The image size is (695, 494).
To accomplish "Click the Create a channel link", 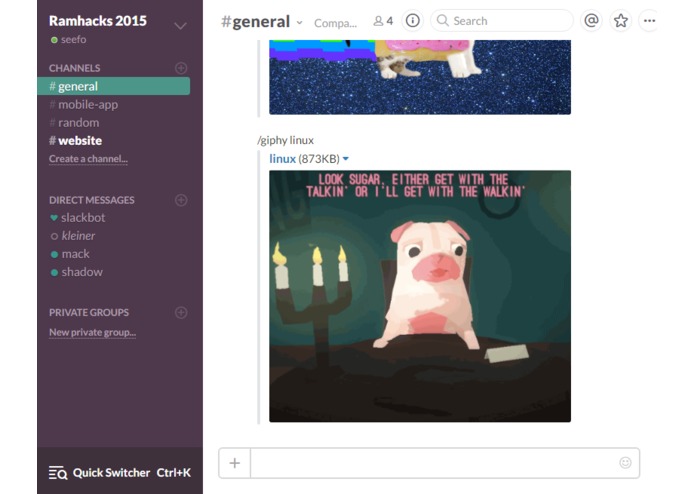I will tap(88, 159).
